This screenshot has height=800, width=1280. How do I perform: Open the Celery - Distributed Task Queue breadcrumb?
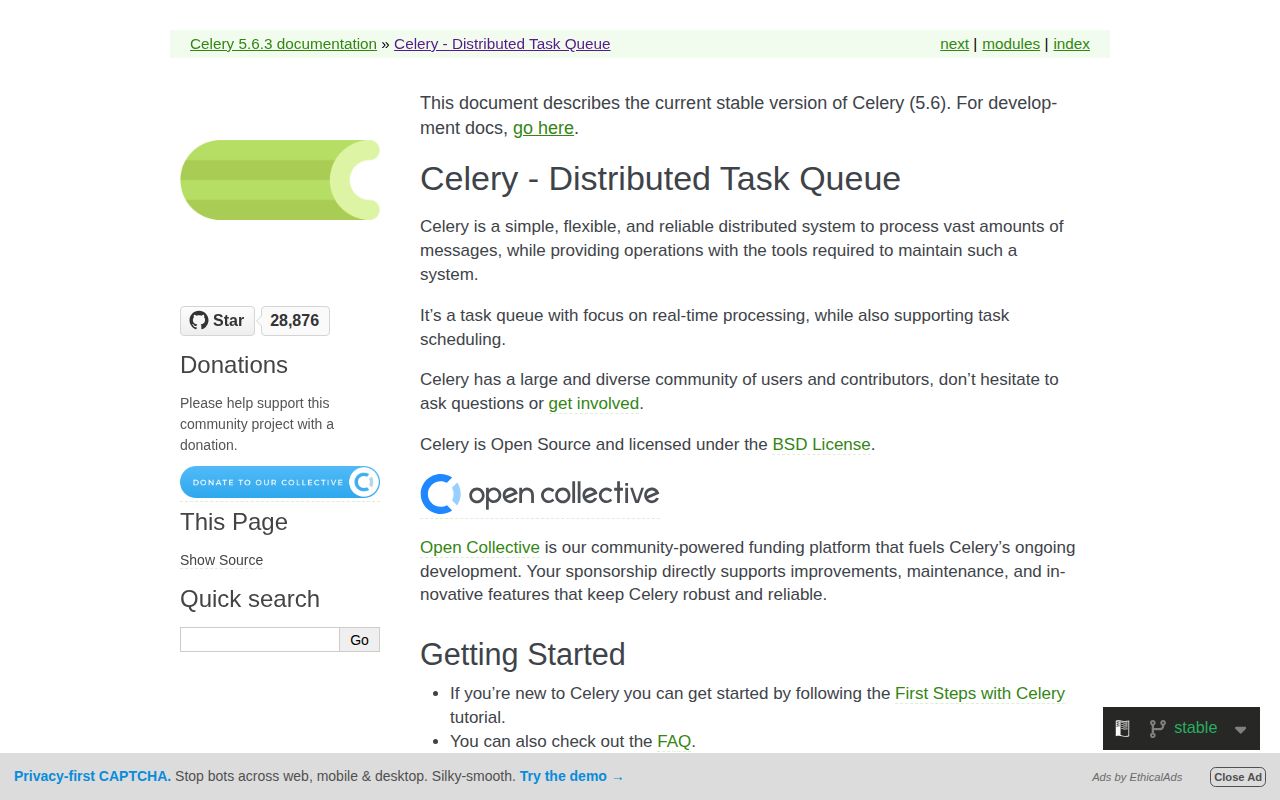click(502, 44)
